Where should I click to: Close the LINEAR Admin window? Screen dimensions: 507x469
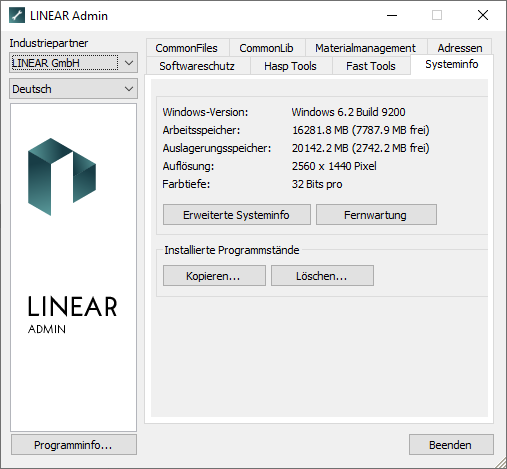pos(483,15)
